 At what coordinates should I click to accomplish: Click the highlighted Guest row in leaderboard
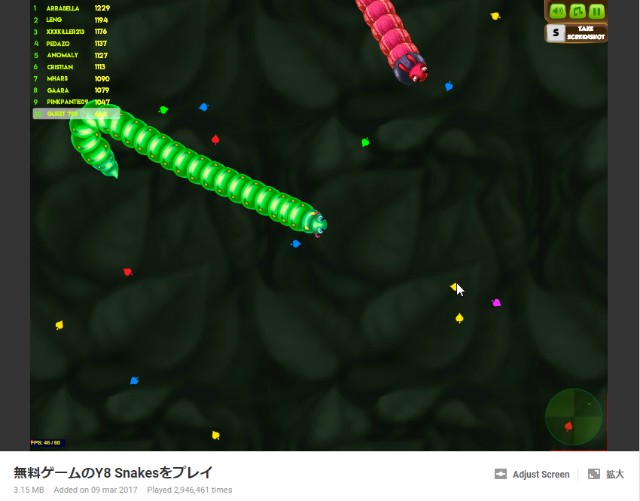72,114
